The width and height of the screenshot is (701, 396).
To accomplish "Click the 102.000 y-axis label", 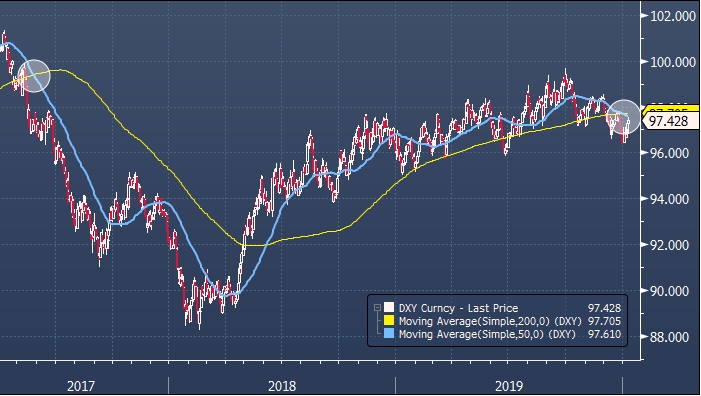I will (x=672, y=16).
